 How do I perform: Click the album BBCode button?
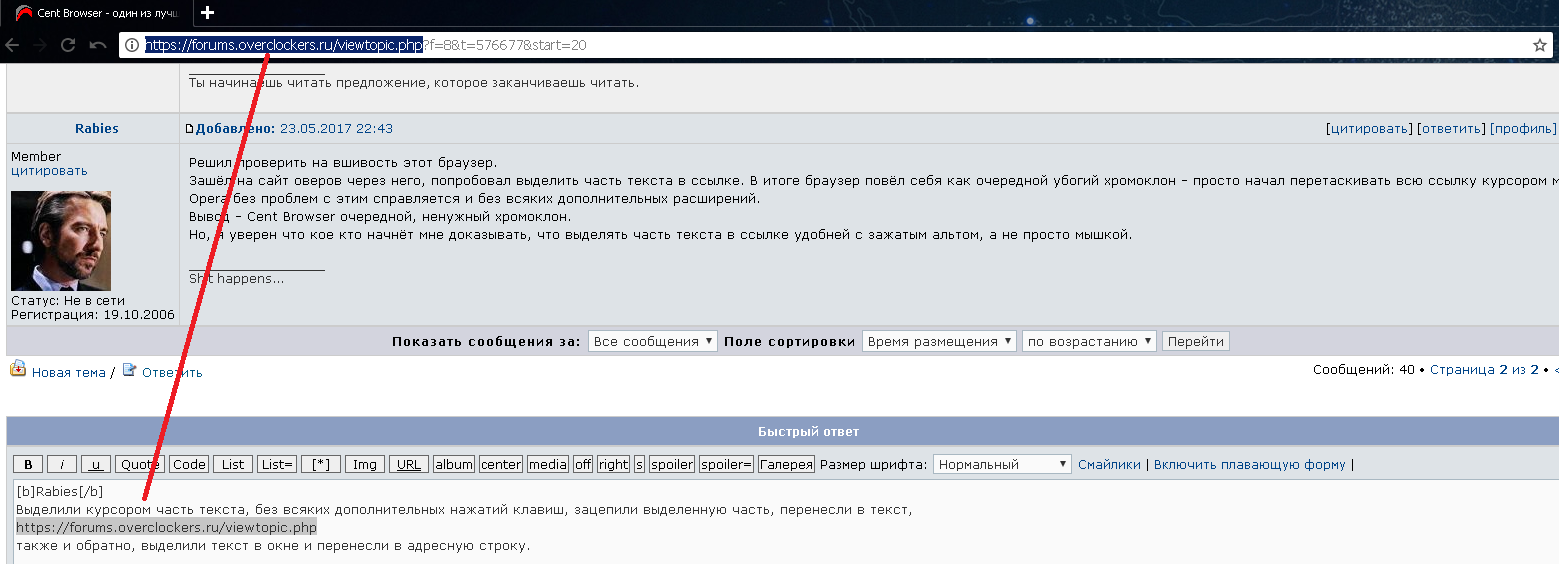click(454, 464)
